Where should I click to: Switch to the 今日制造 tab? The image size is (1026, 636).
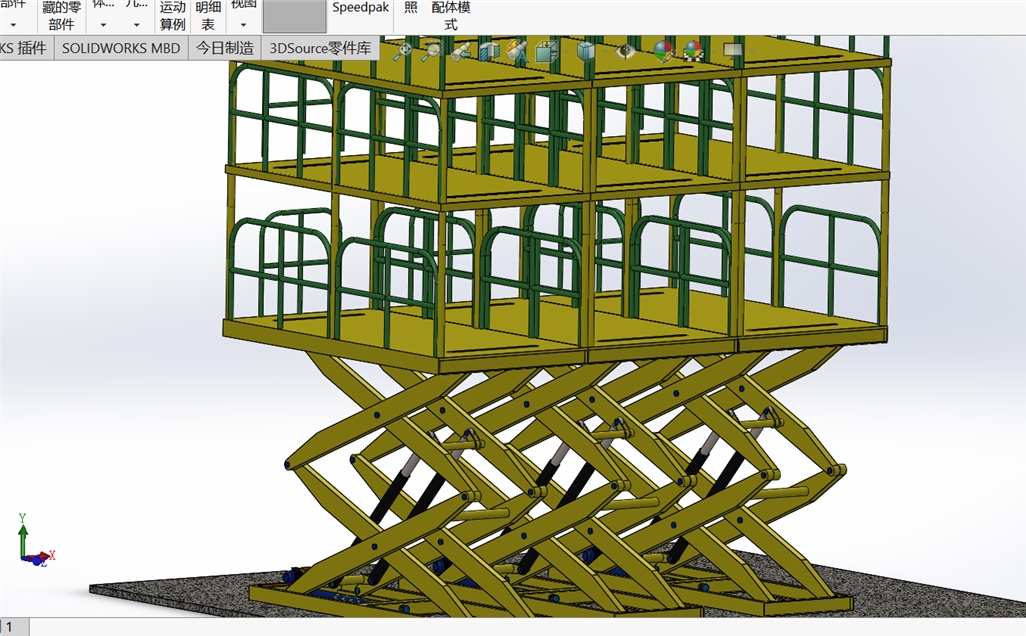[x=224, y=48]
